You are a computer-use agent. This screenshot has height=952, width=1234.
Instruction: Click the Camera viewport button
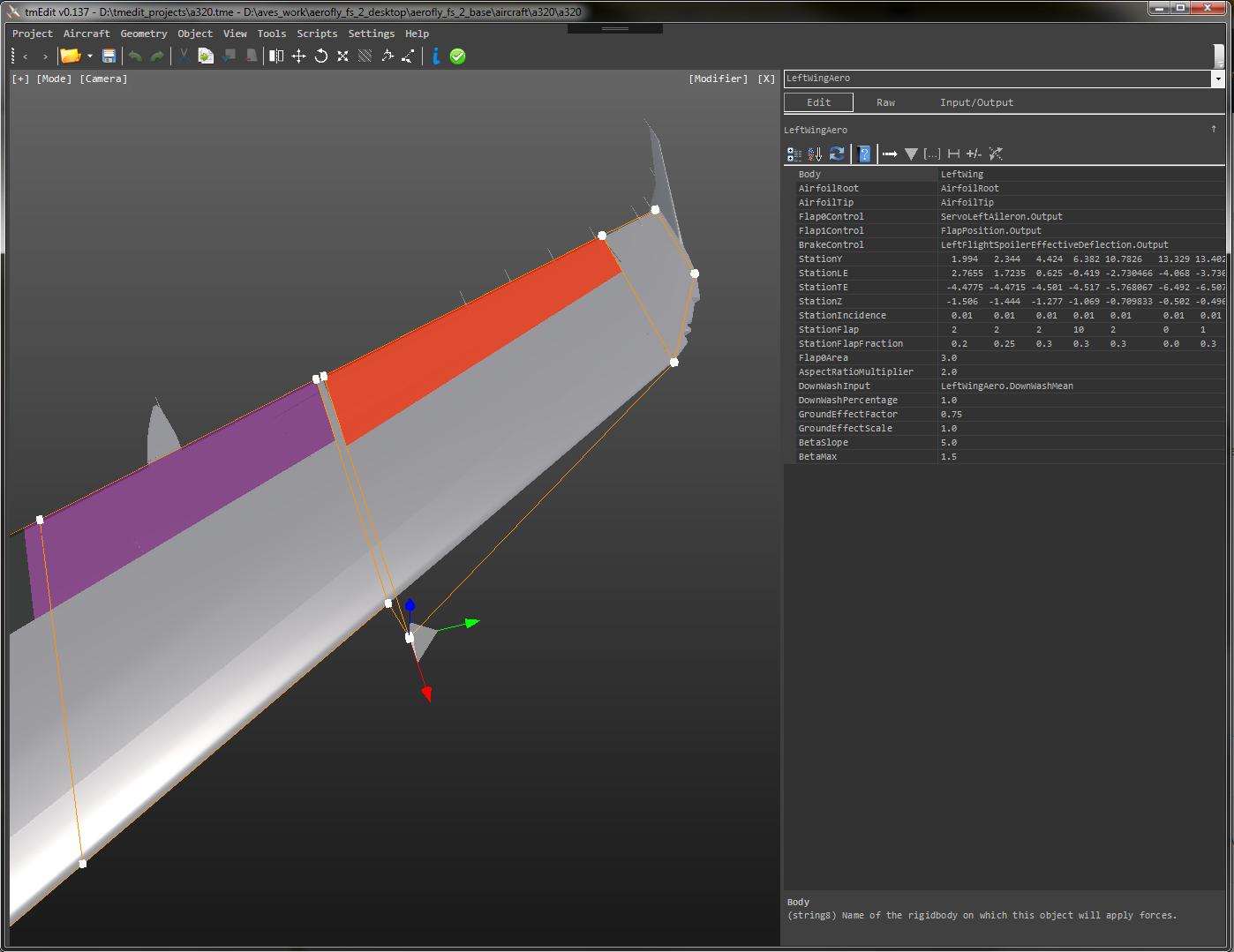tap(103, 79)
